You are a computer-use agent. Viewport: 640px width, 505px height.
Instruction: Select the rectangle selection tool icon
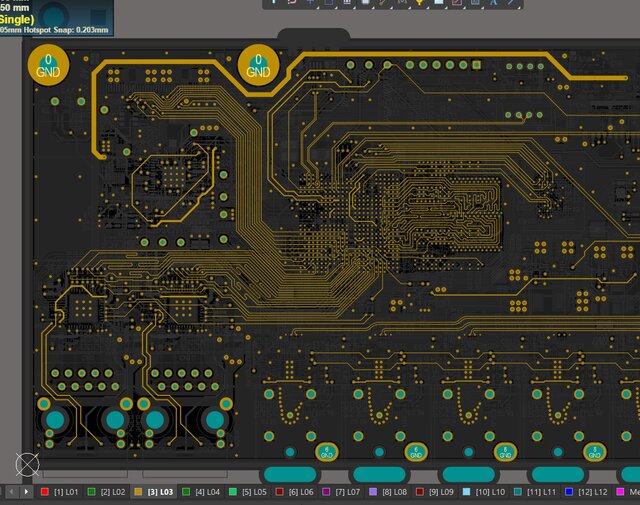coord(329,2)
